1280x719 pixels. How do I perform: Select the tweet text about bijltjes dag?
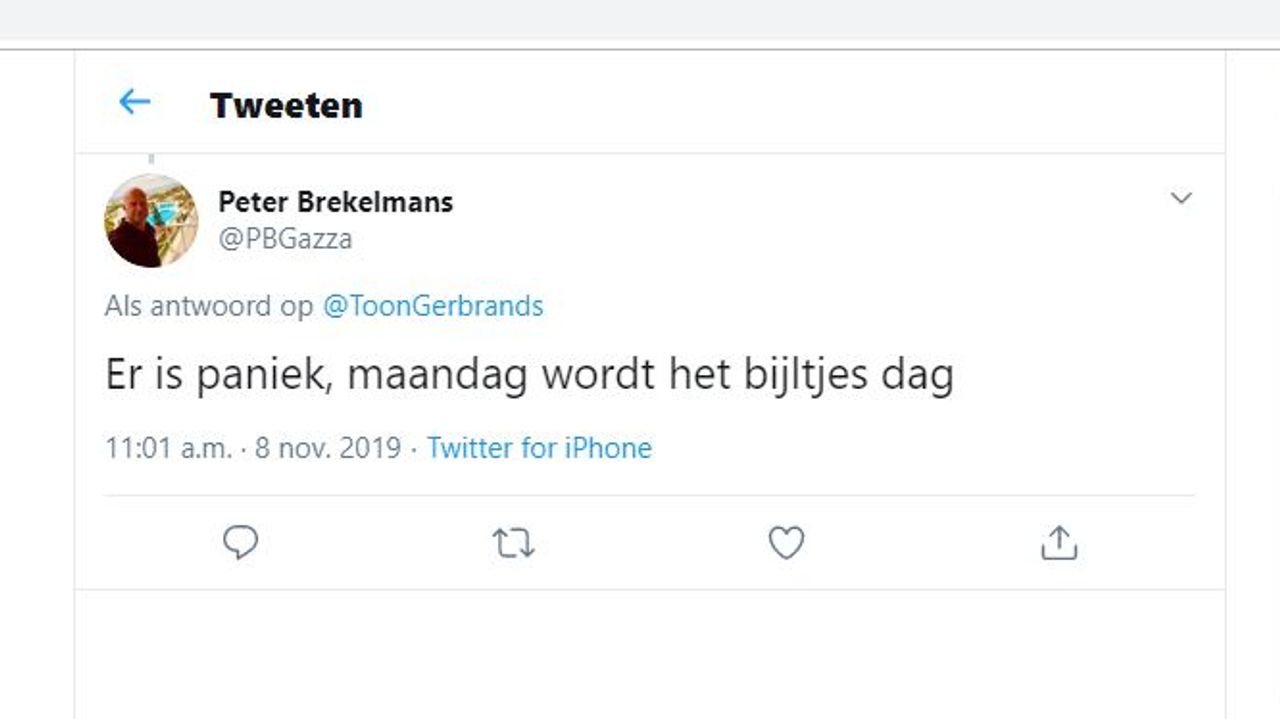[x=529, y=376]
